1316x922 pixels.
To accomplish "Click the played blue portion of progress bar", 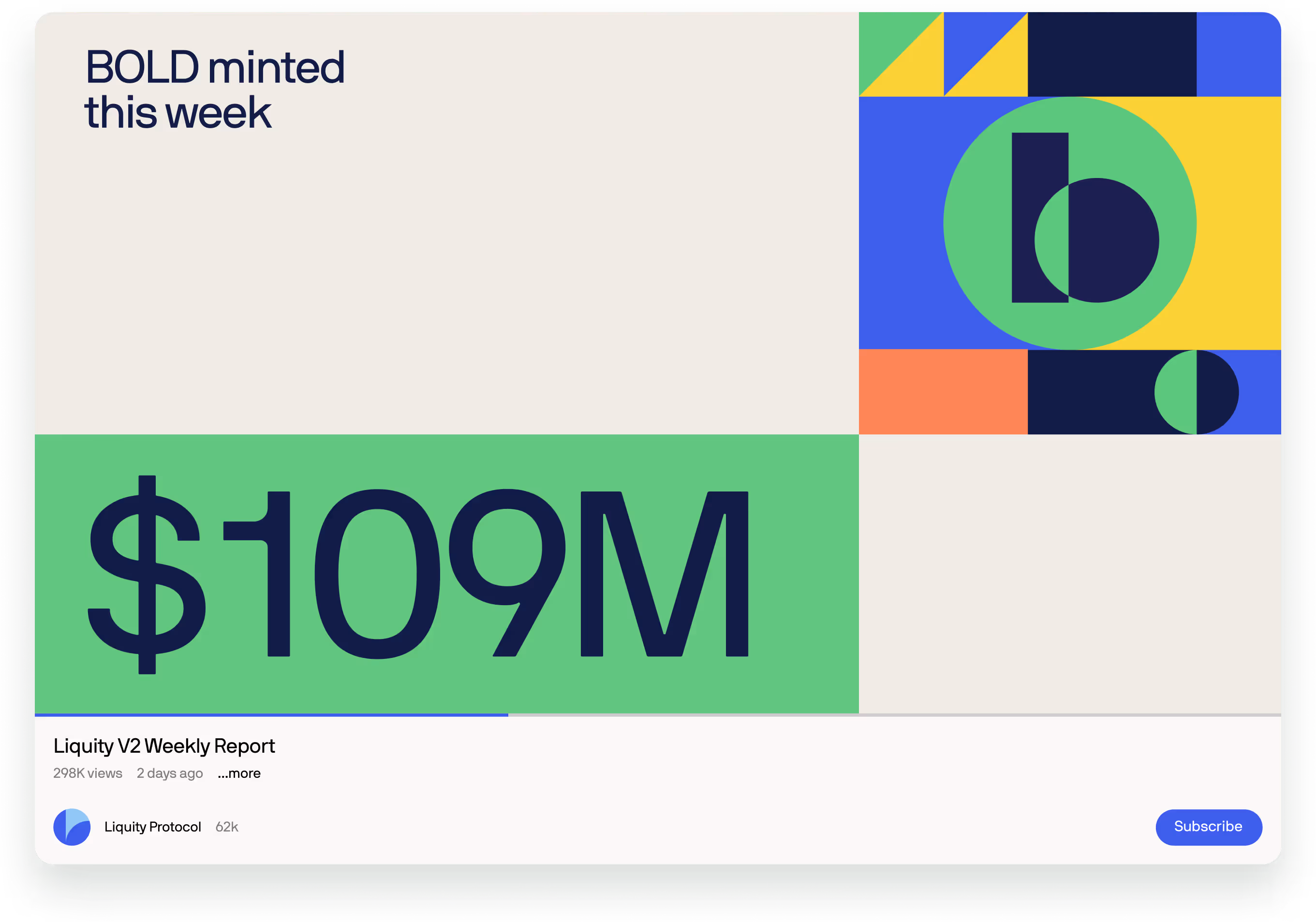I will [x=269, y=715].
